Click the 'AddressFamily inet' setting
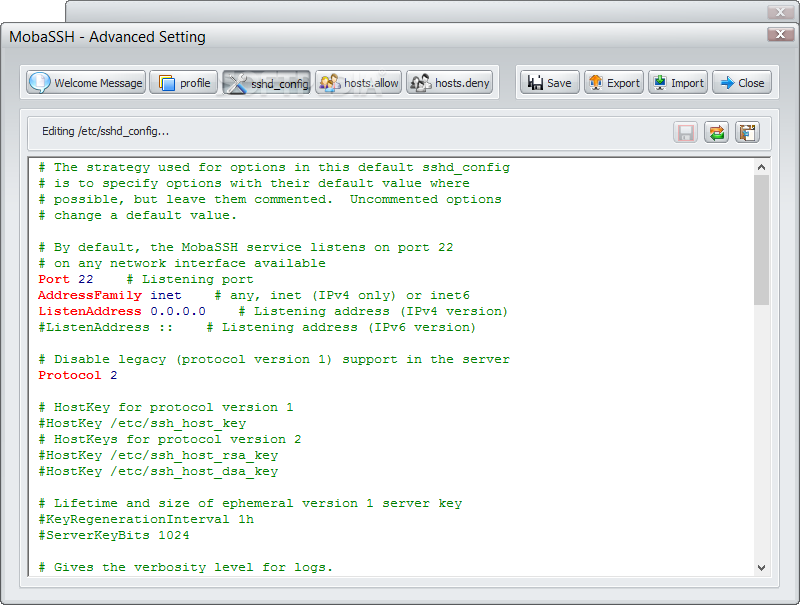This screenshot has width=800, height=605. point(110,295)
